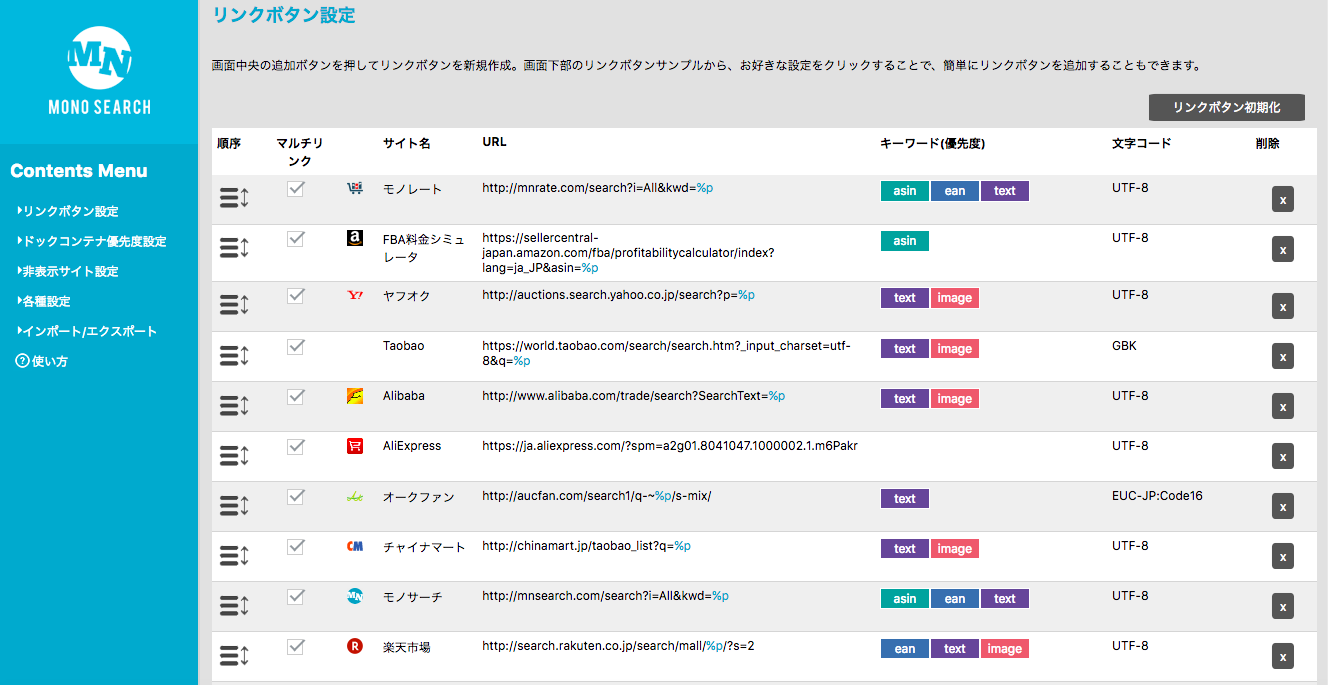Viewport: 1328px width, 685px height.
Task: Click the asin tag in FBA料金シミュレータ row
Action: point(905,241)
